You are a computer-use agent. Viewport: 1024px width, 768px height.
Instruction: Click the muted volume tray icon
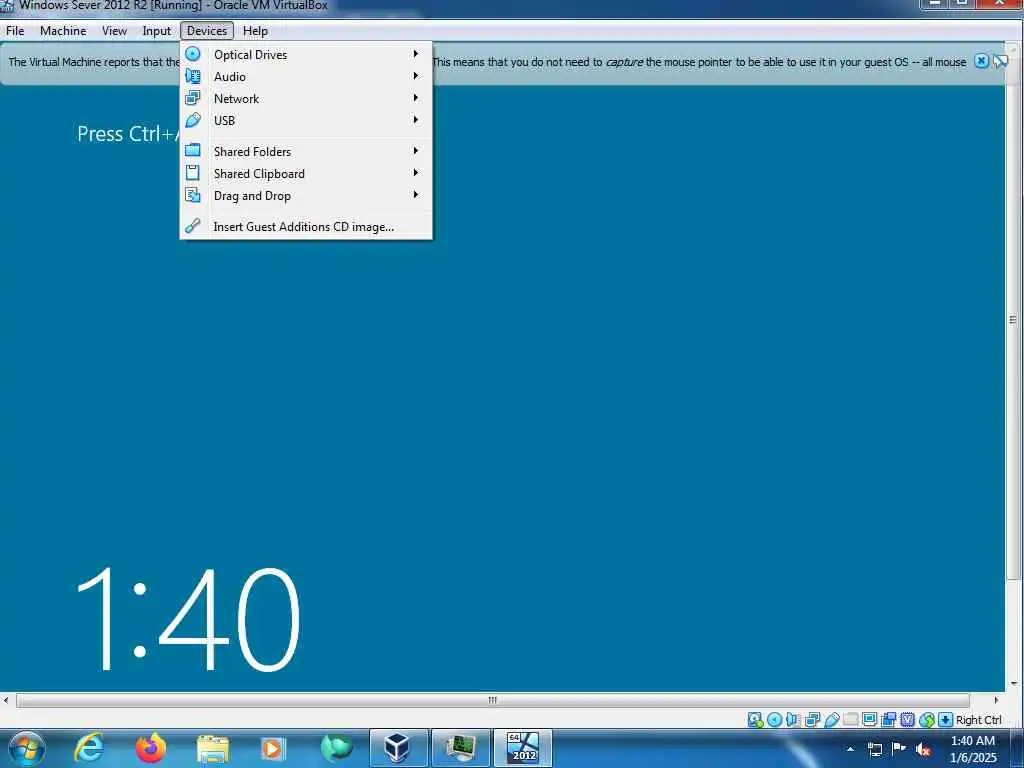(923, 749)
